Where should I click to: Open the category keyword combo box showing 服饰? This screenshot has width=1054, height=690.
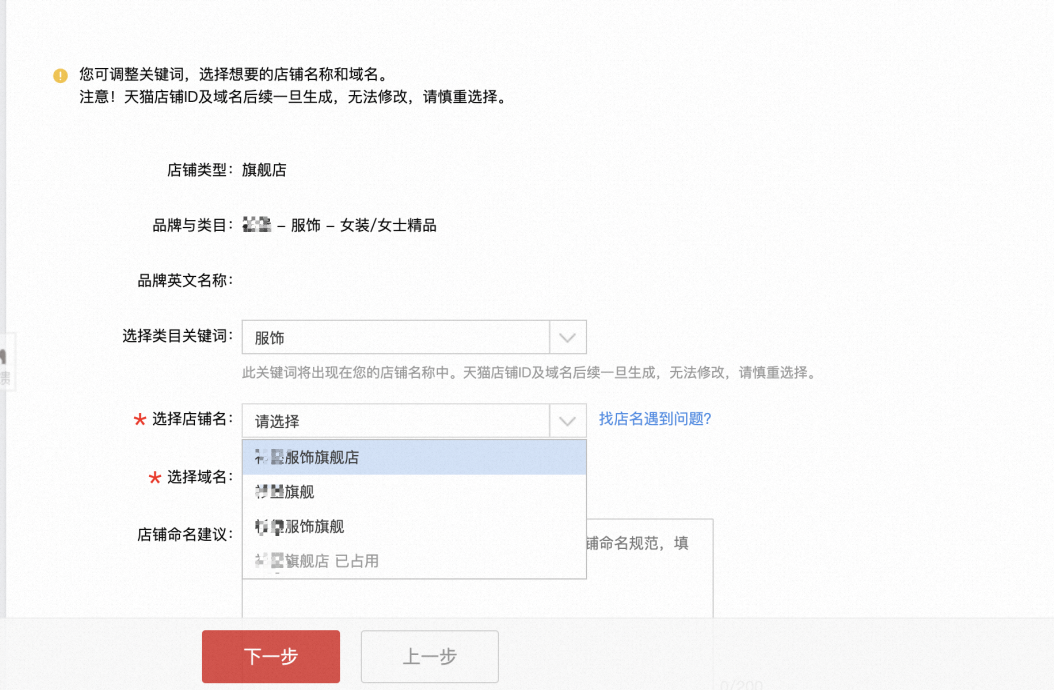click(400, 337)
